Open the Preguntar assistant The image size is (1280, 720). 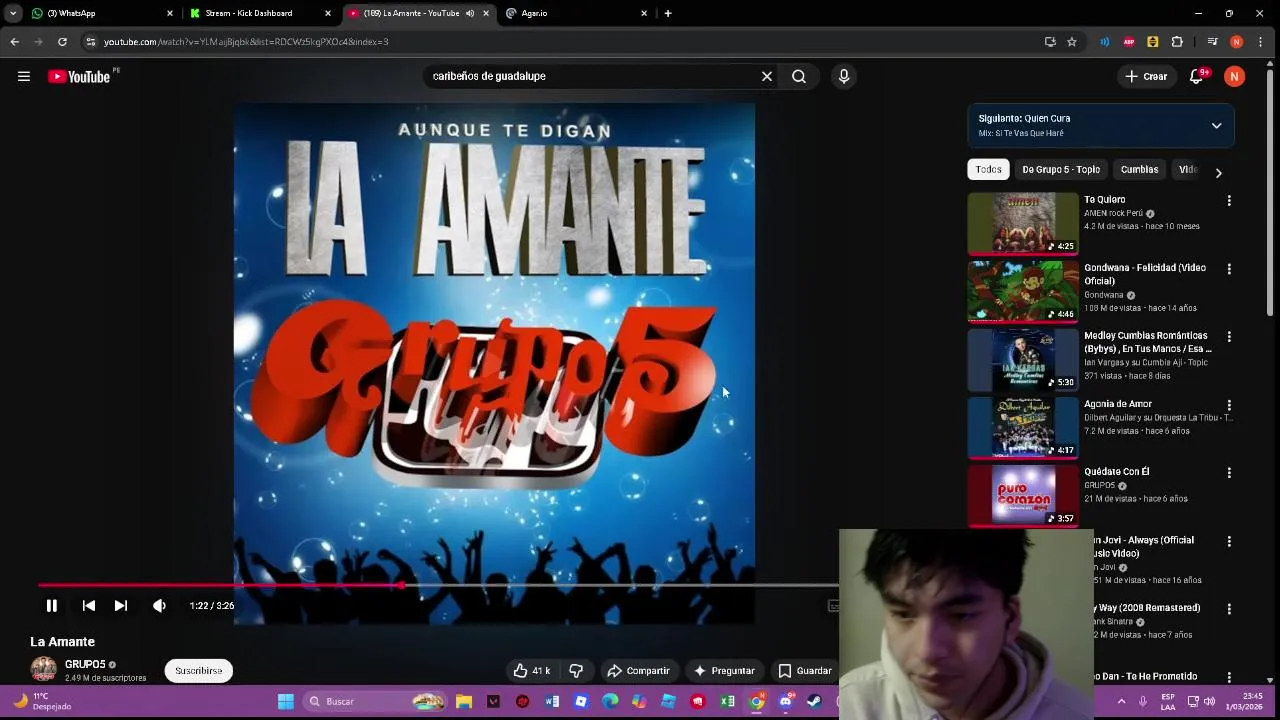[724, 670]
